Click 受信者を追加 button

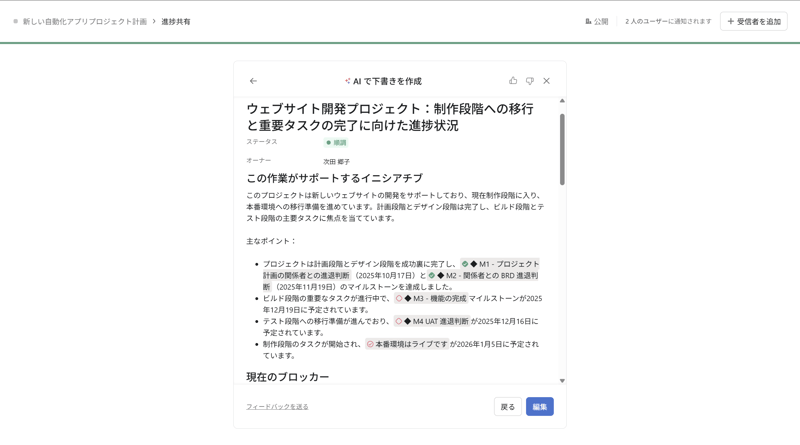[x=754, y=21]
